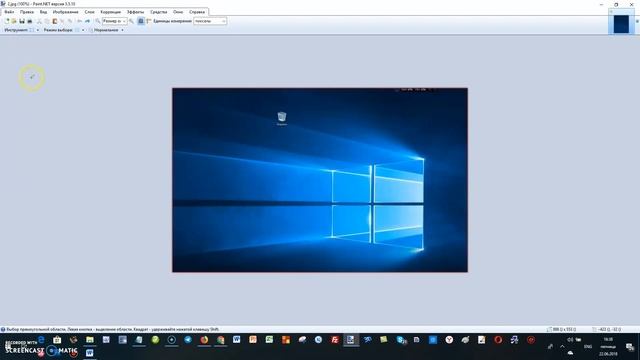640x360 pixels.
Task: Click the Open file folder icon
Action: [x=14, y=21]
